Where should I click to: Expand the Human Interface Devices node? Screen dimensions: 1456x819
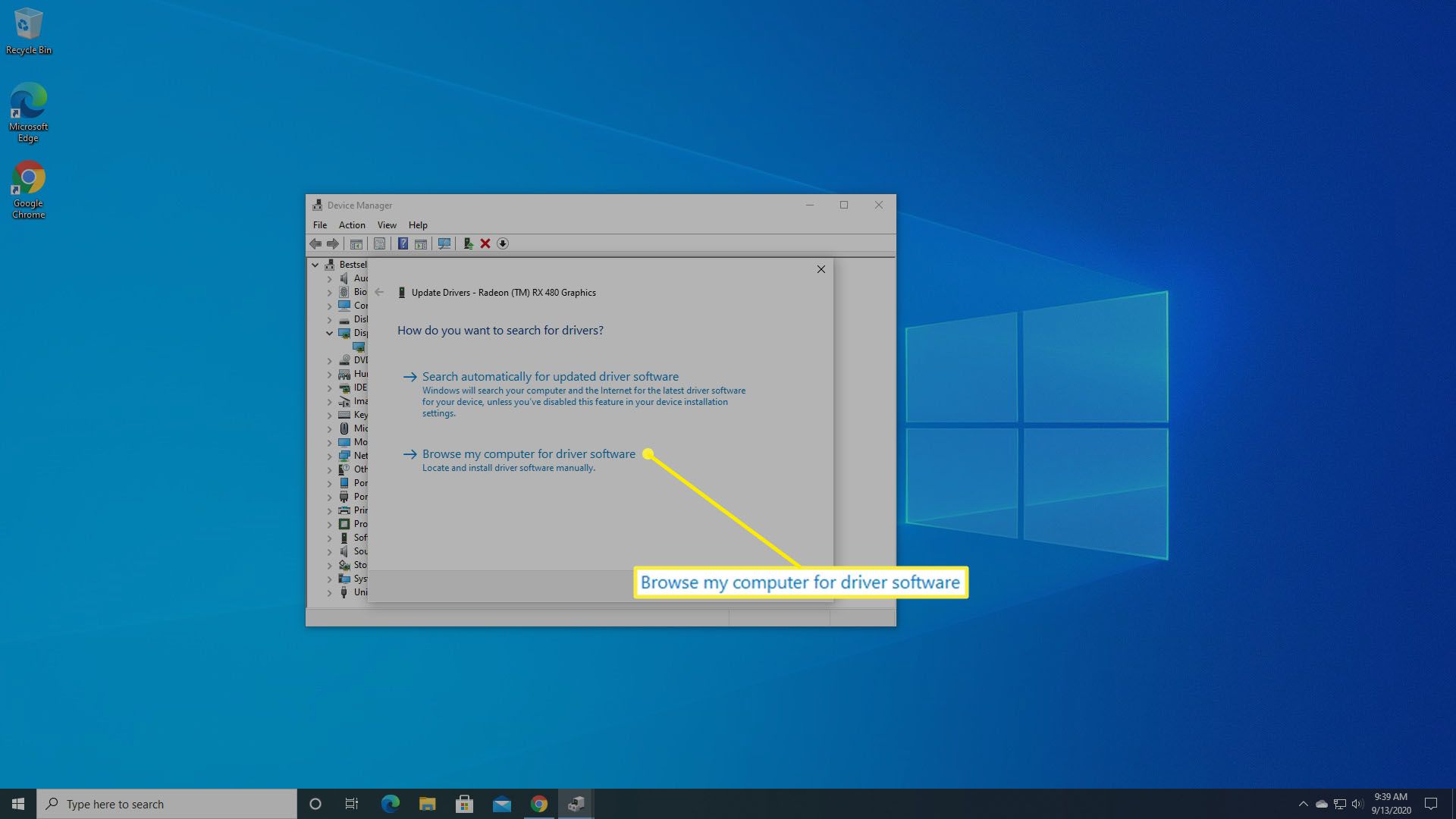click(331, 373)
